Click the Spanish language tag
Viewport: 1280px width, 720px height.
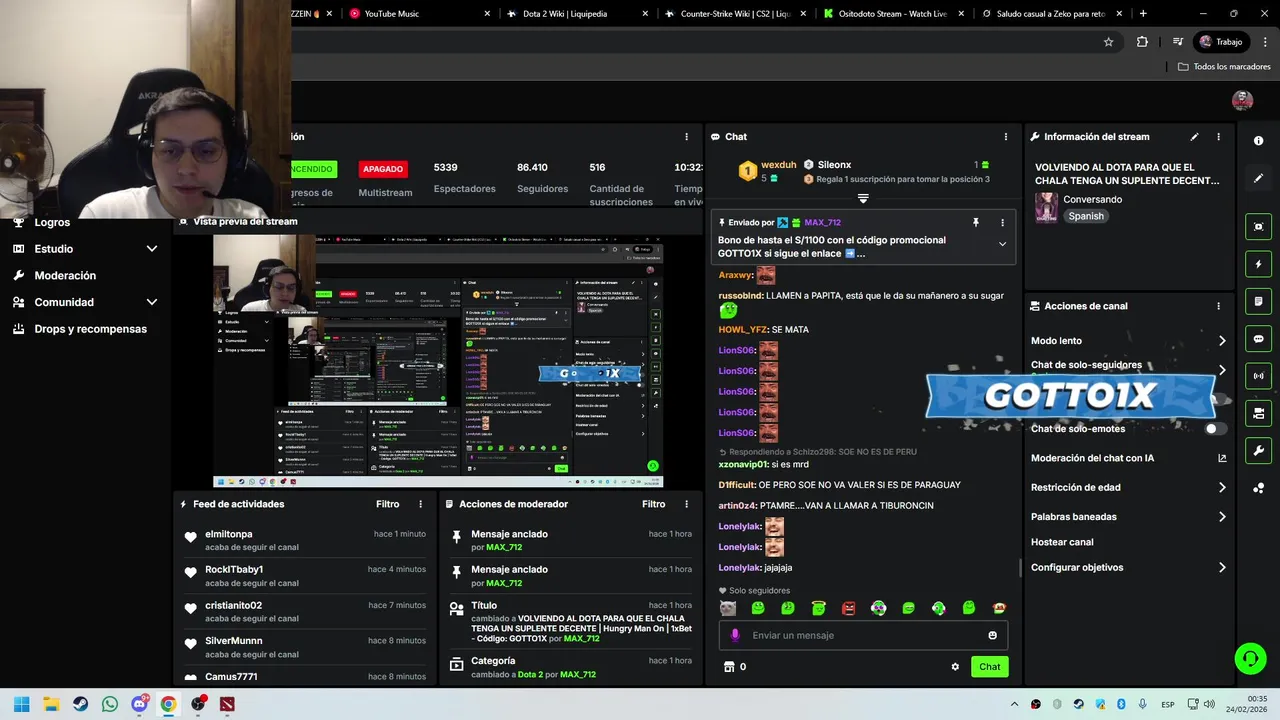click(x=1086, y=216)
